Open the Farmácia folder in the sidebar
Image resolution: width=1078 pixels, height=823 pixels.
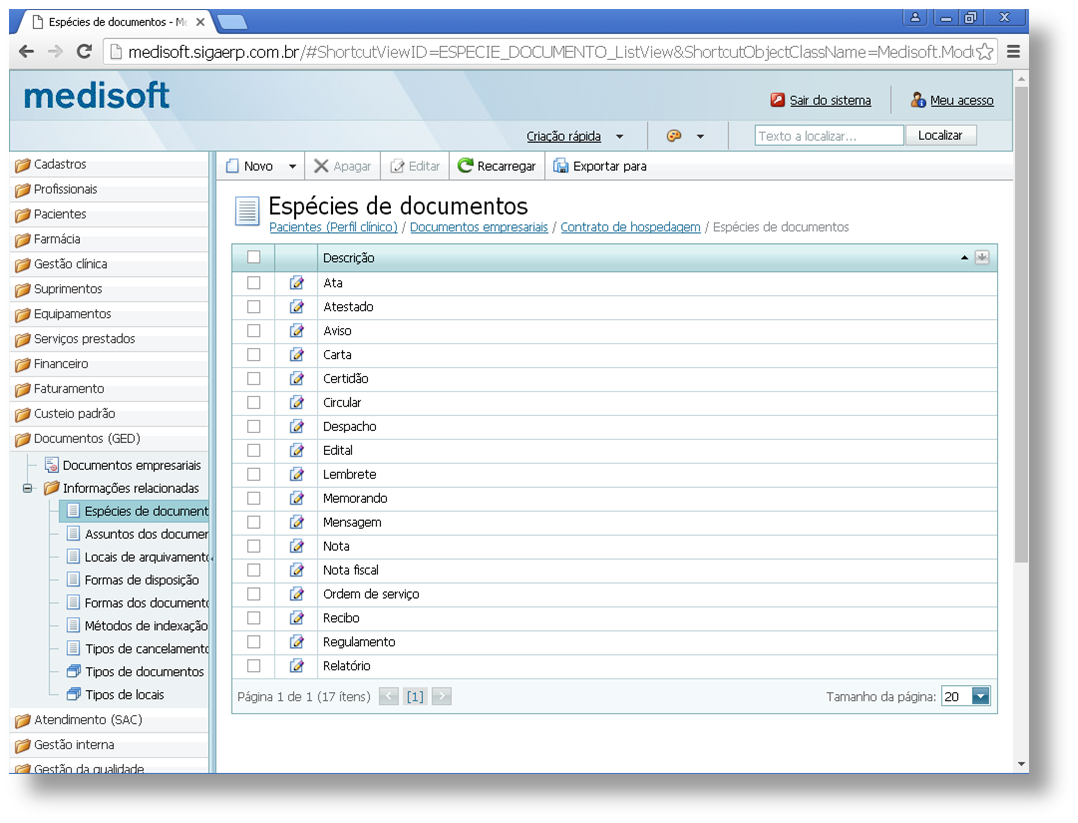coord(62,239)
